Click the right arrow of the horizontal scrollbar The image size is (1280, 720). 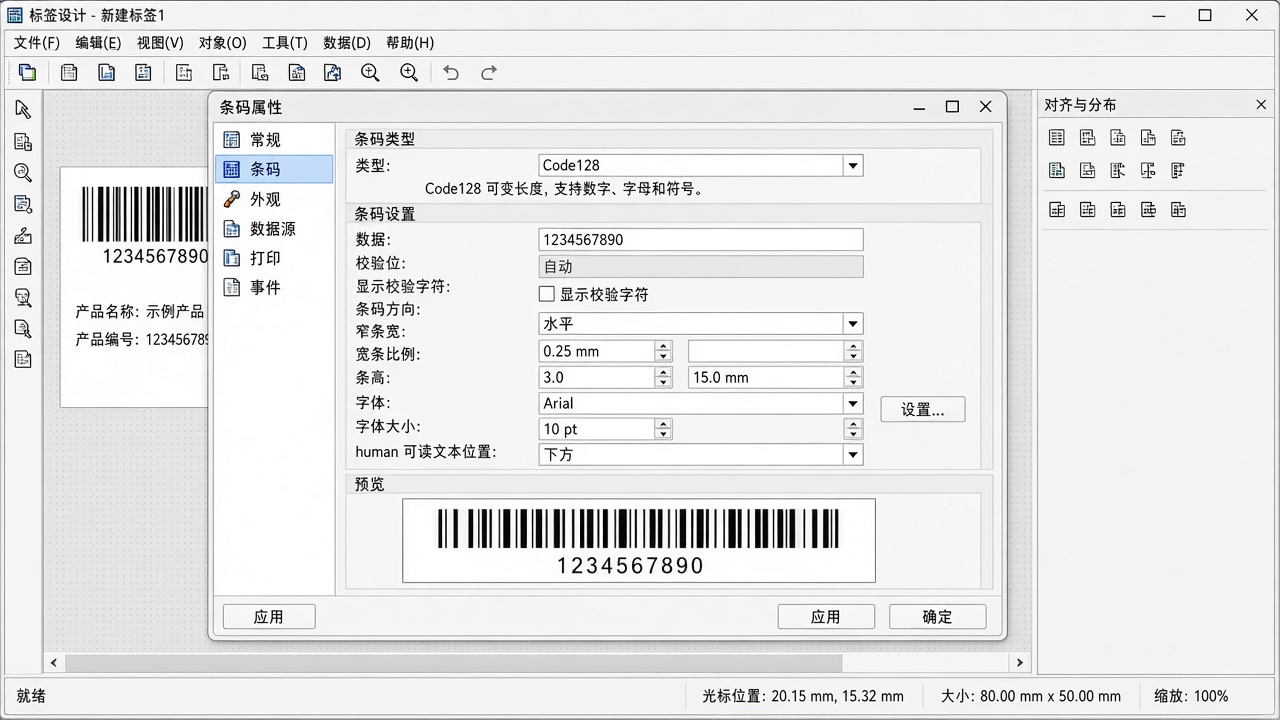tap(1019, 663)
